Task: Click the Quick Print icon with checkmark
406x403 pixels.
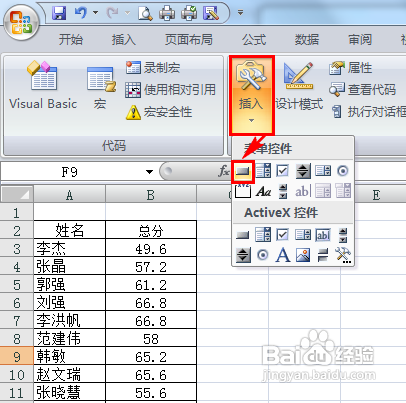Action: click(x=189, y=13)
